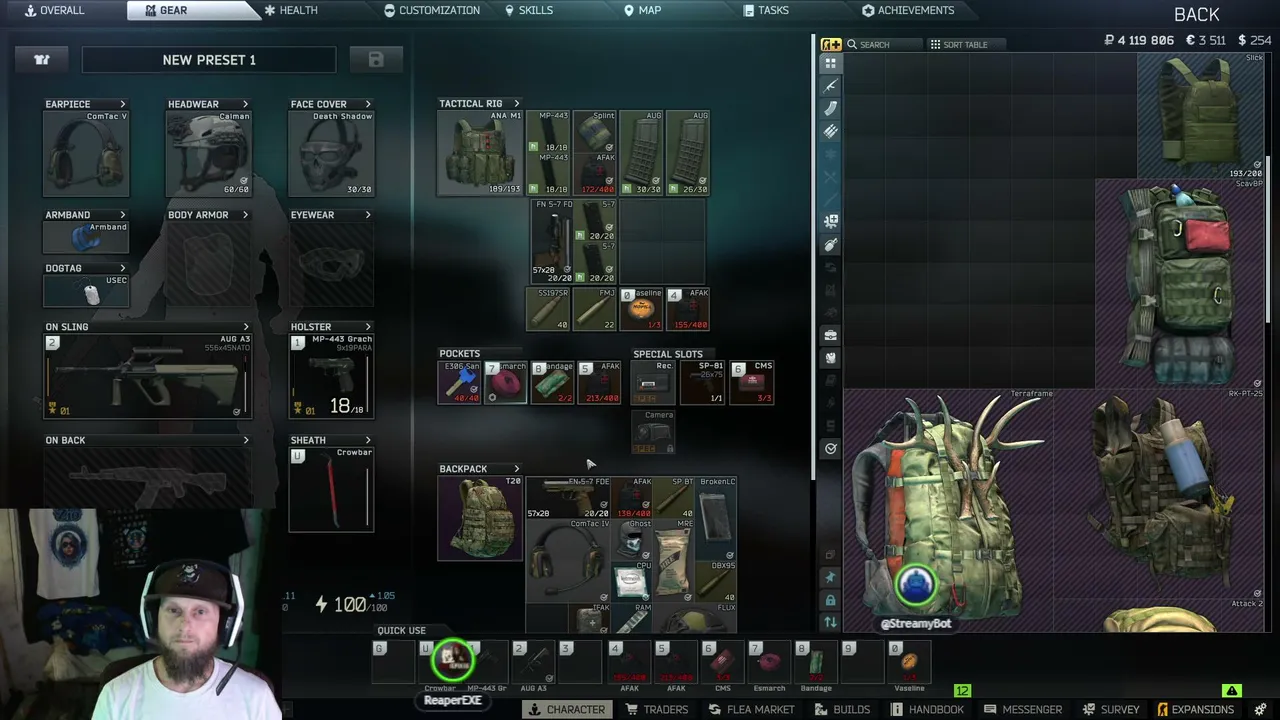This screenshot has height=720, width=1280.
Task: Toggle the stash lock icon
Action: pos(830,600)
